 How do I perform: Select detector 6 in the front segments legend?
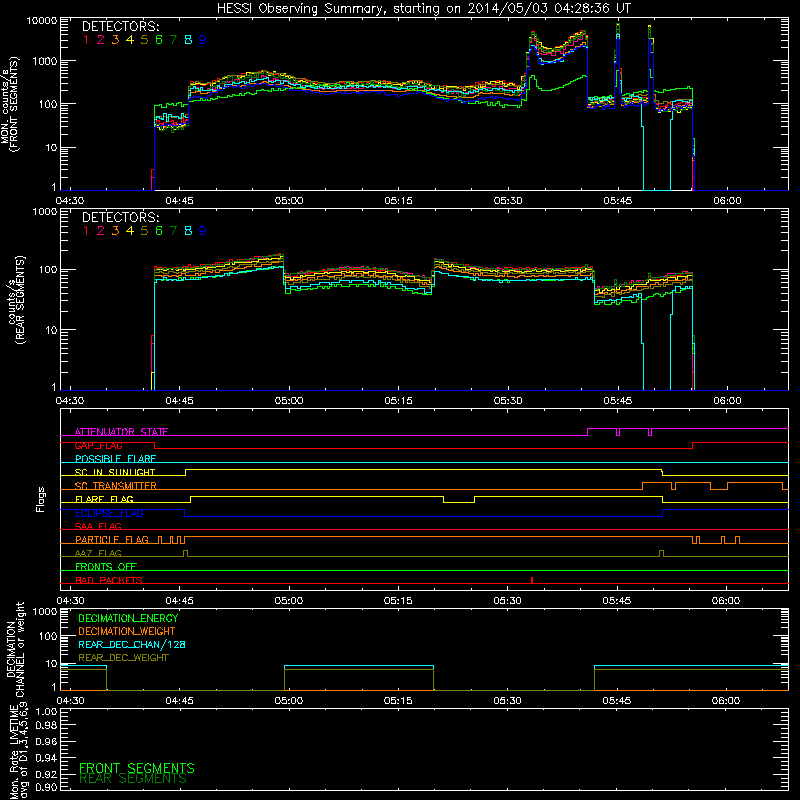click(x=159, y=40)
